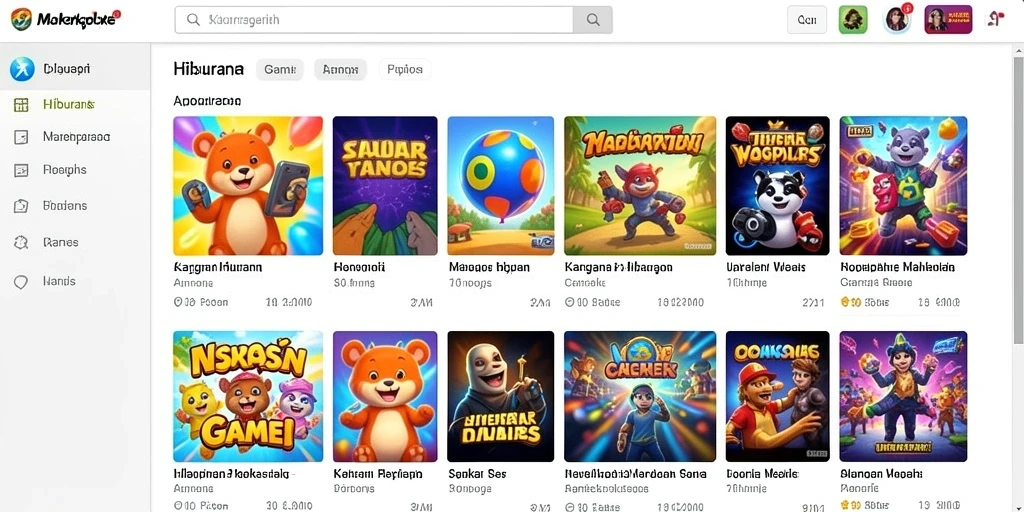This screenshot has height=512, width=1024.
Task: Click the magnifier search button
Action: coord(593,20)
